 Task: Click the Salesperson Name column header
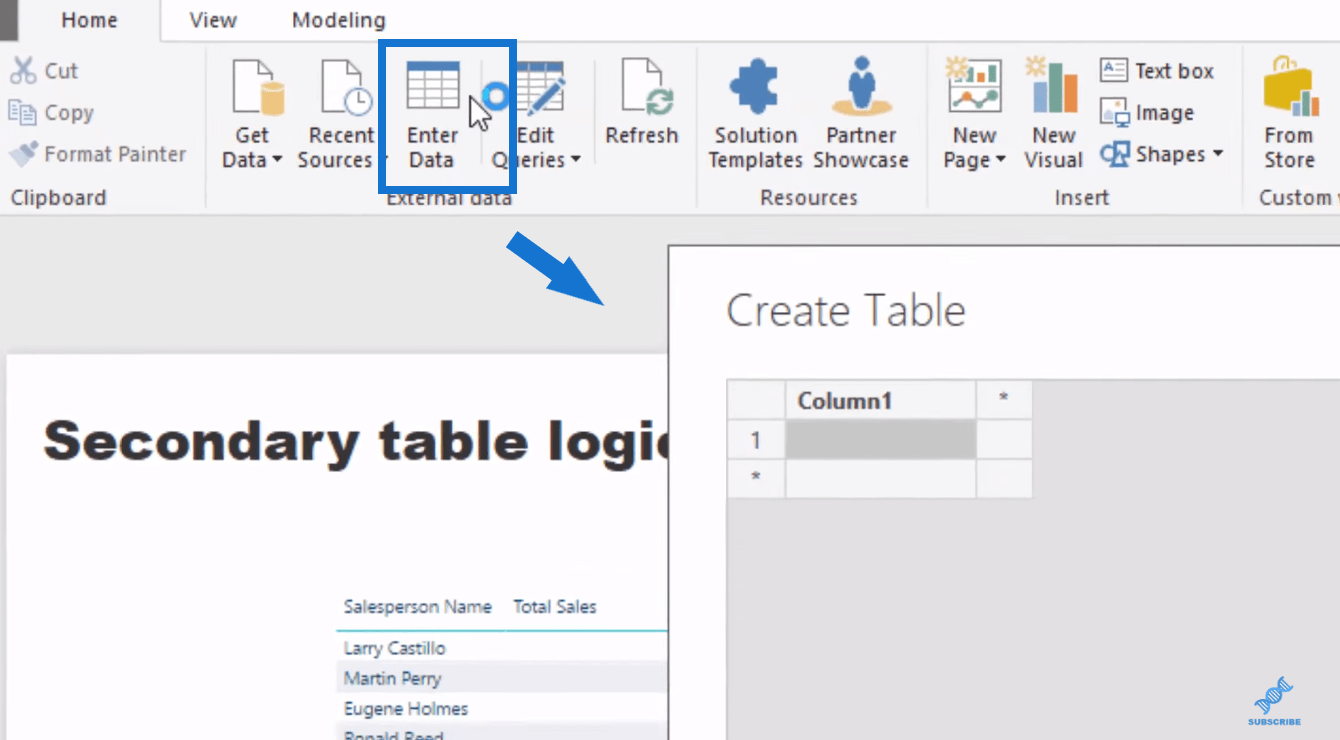pos(418,607)
